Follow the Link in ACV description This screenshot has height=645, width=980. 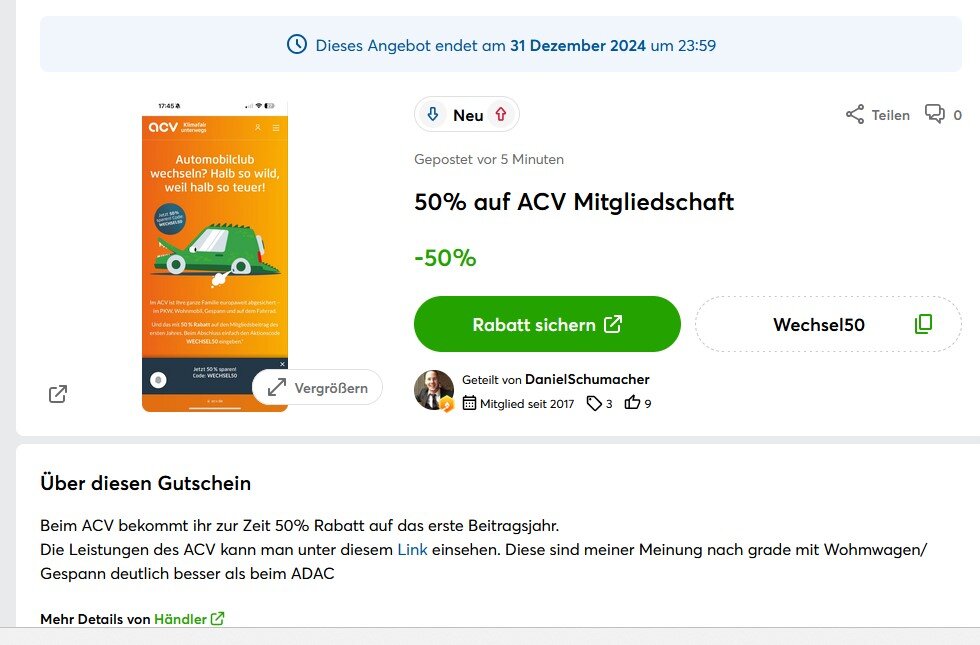(412, 549)
